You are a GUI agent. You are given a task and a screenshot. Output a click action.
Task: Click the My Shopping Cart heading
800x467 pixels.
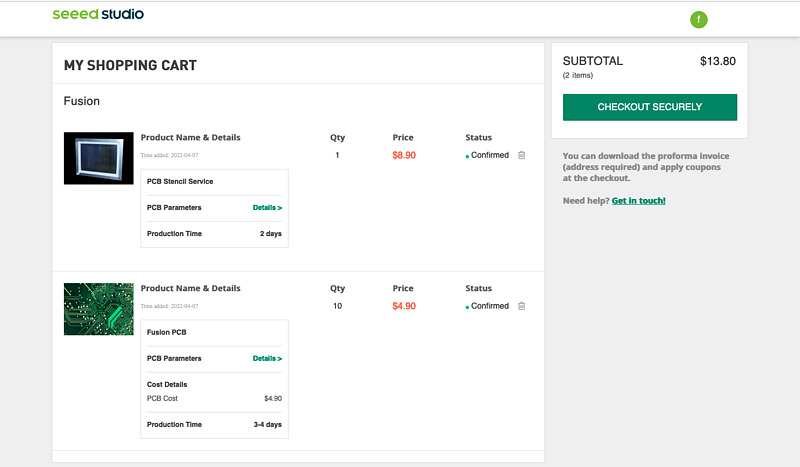click(130, 65)
